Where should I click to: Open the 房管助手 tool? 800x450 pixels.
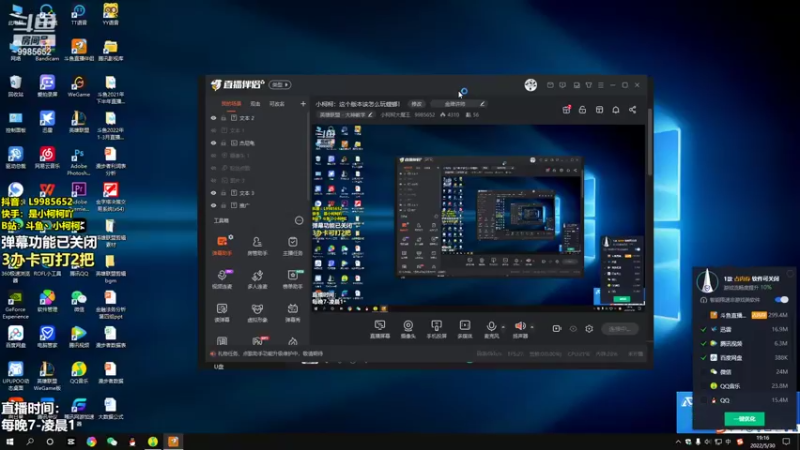pos(257,244)
